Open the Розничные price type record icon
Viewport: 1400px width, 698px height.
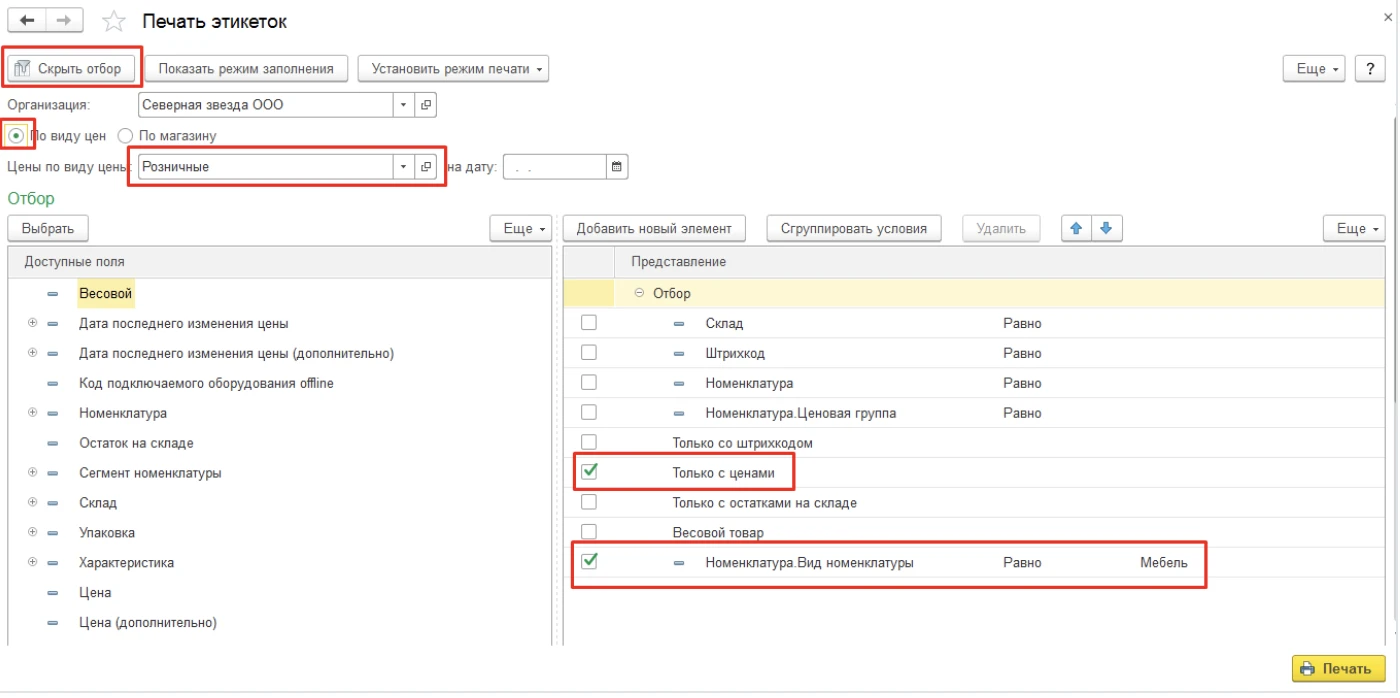click(425, 167)
